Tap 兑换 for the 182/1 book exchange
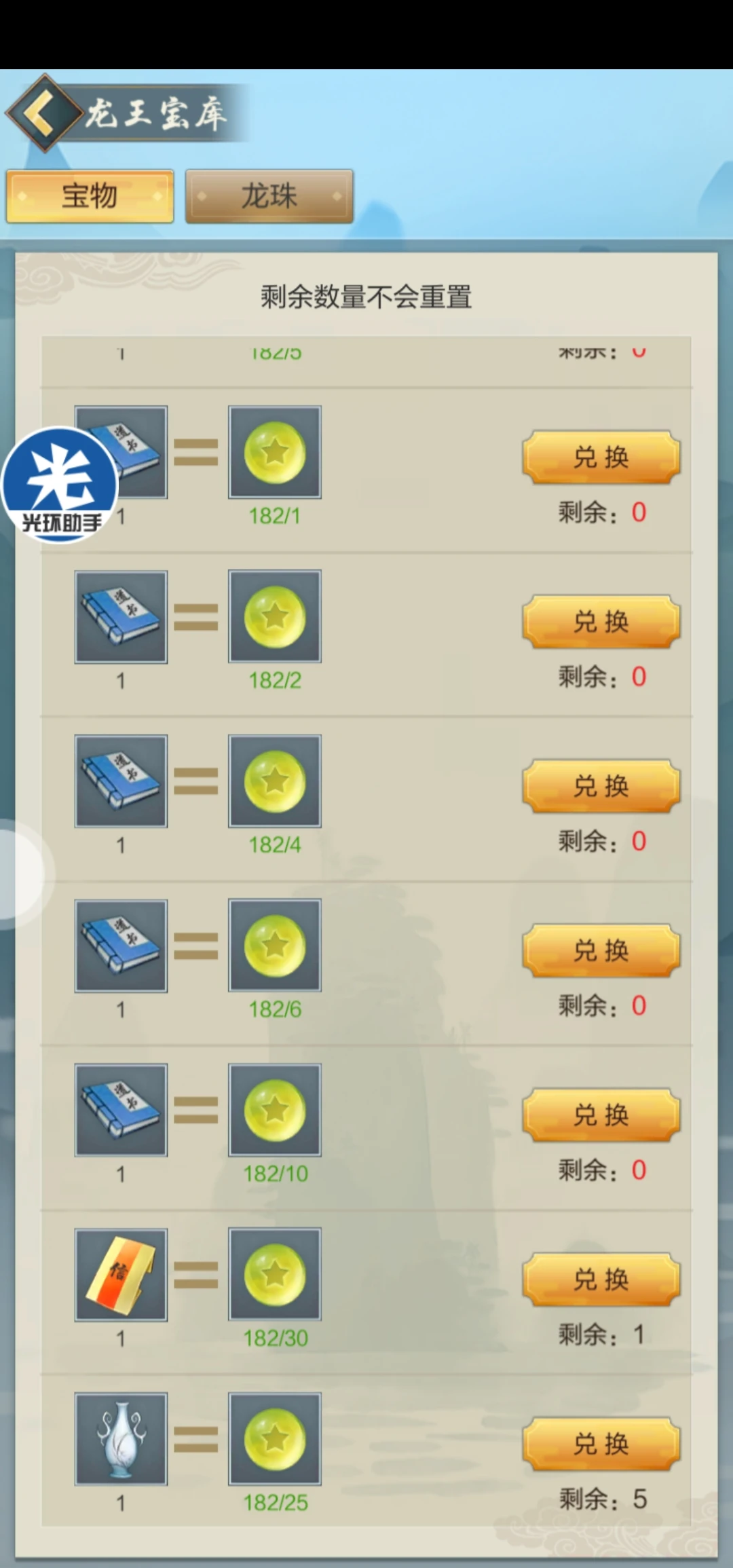Screen dimensions: 733x1568 [x=601, y=457]
